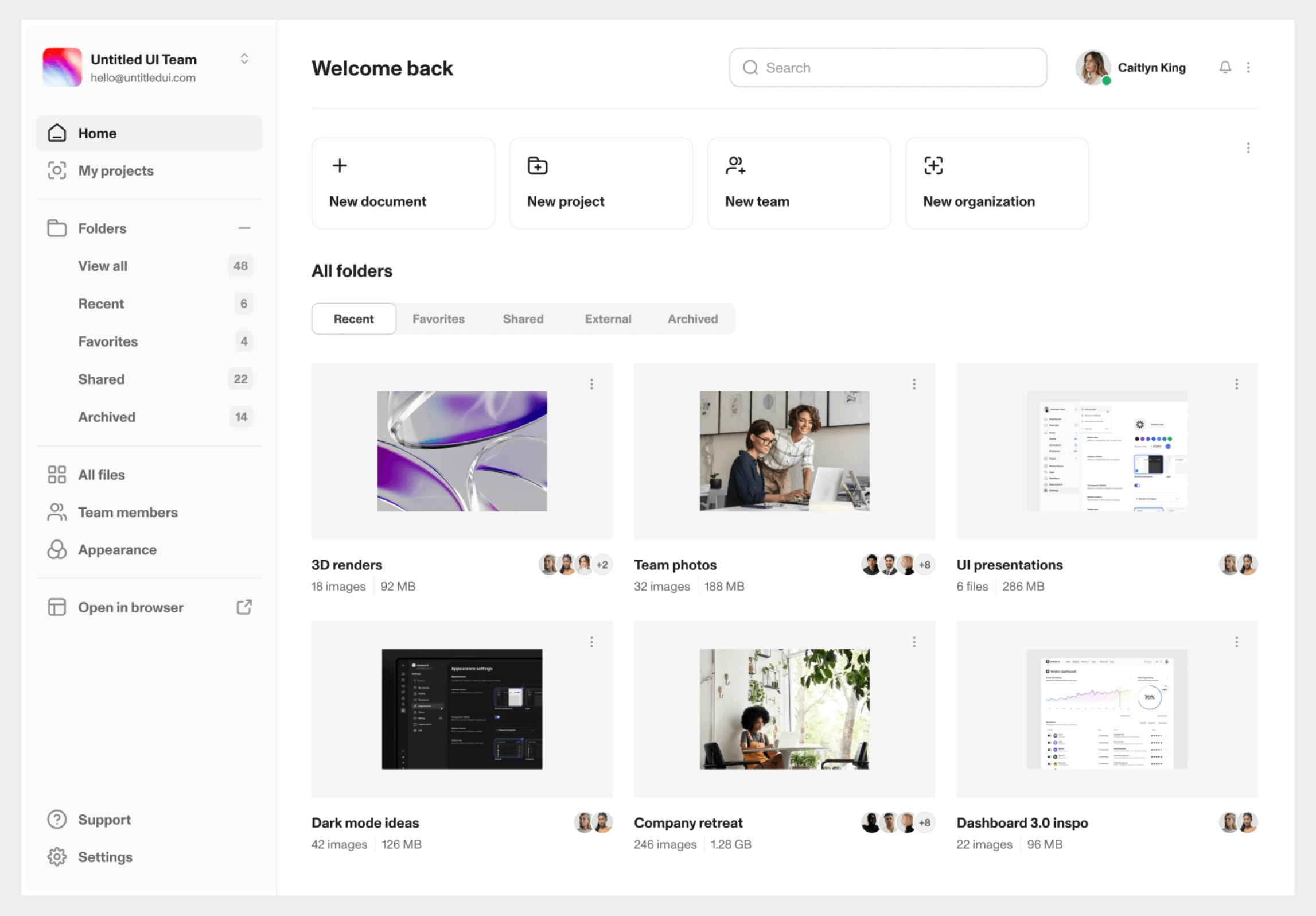Switch to the Favorites folders tab

click(438, 319)
